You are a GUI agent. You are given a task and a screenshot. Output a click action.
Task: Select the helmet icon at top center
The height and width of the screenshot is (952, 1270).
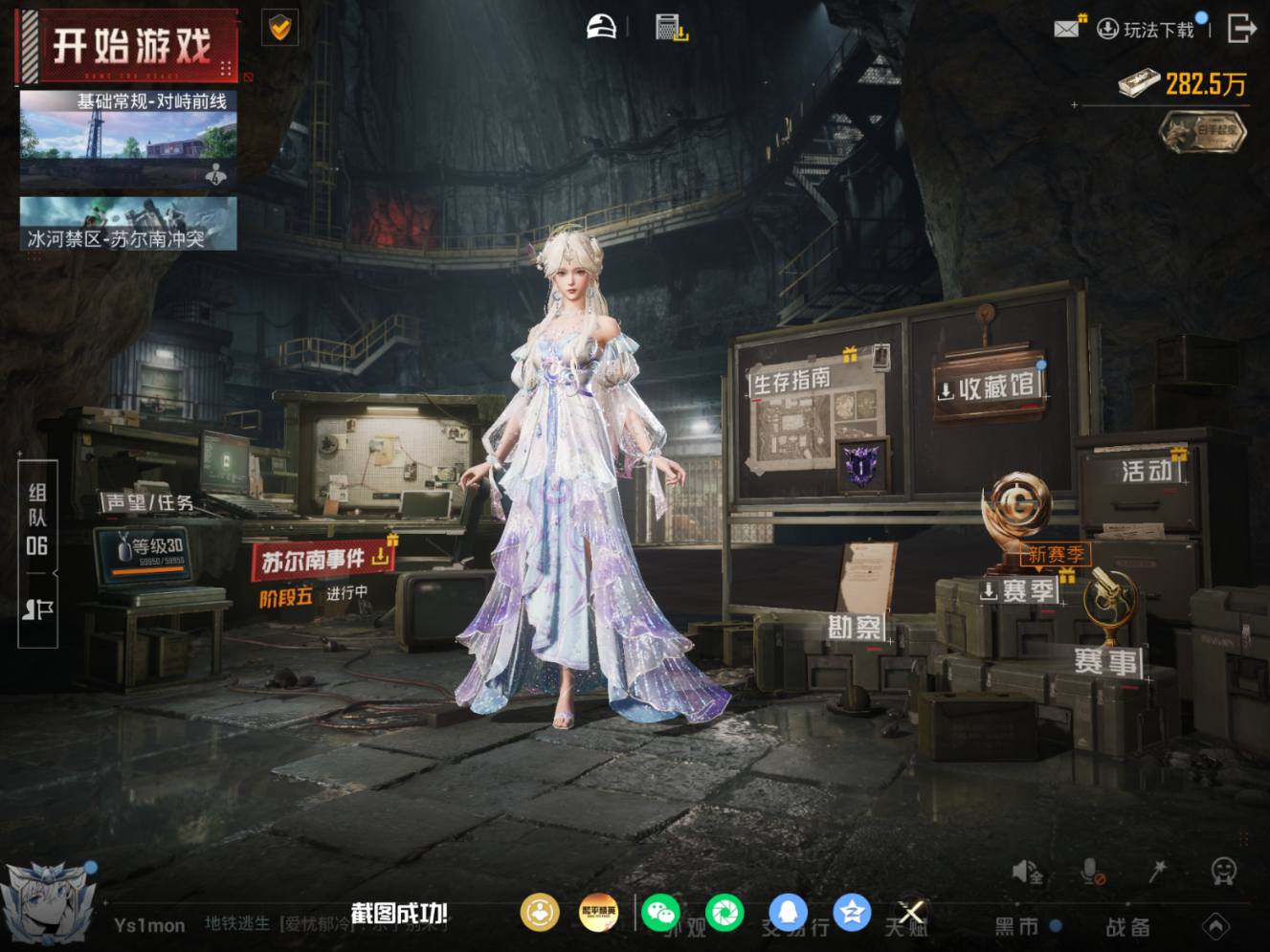point(601,27)
